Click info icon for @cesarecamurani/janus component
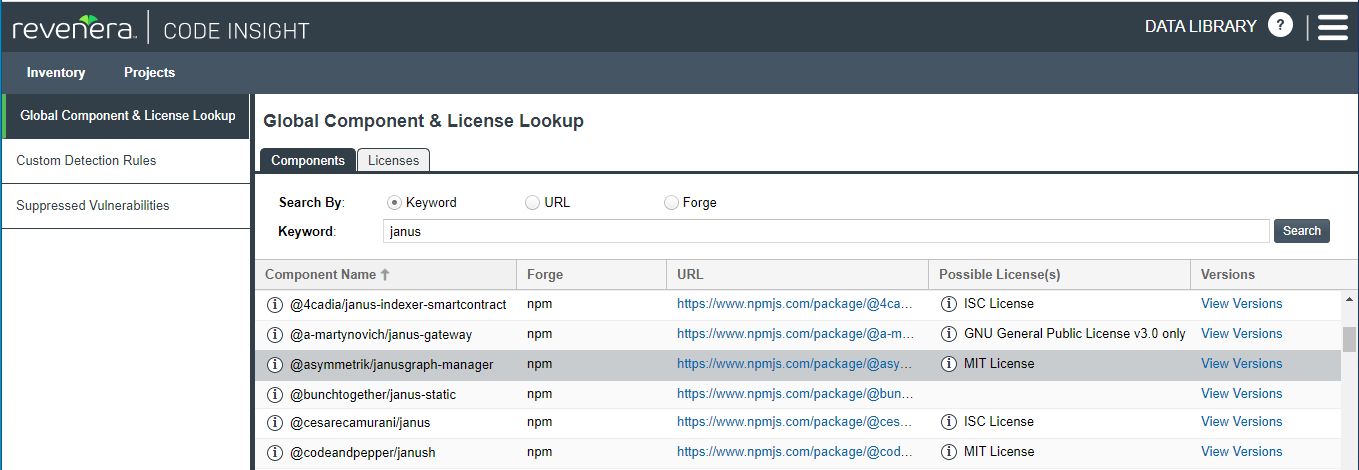This screenshot has height=470, width=1359. click(275, 422)
